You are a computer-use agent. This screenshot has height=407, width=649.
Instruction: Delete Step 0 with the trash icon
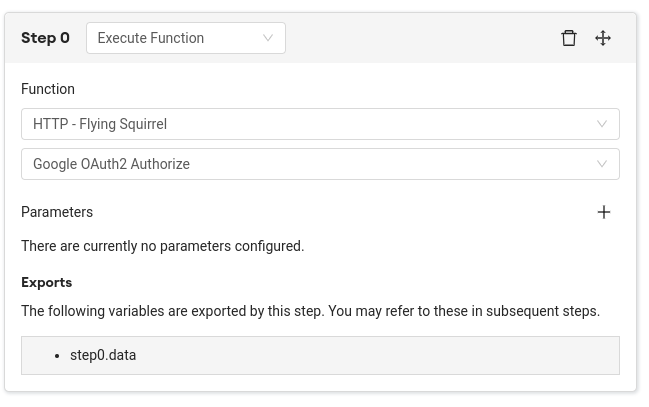[569, 38]
